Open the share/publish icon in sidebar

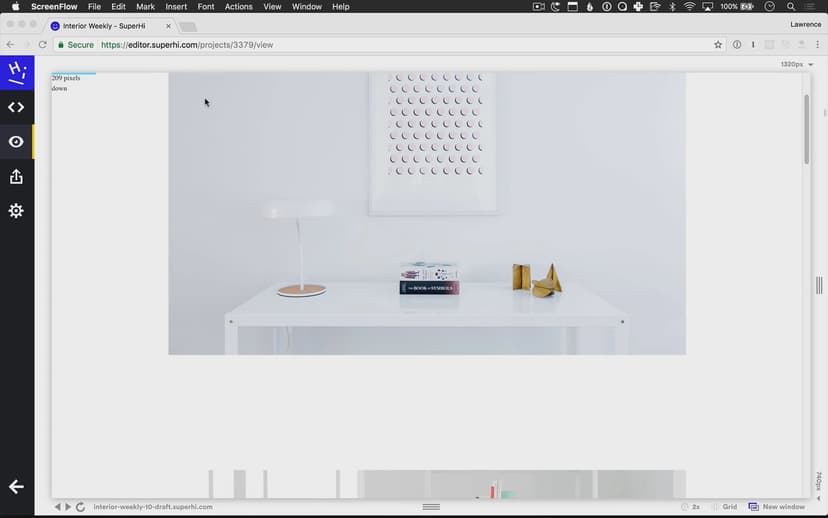(16, 177)
